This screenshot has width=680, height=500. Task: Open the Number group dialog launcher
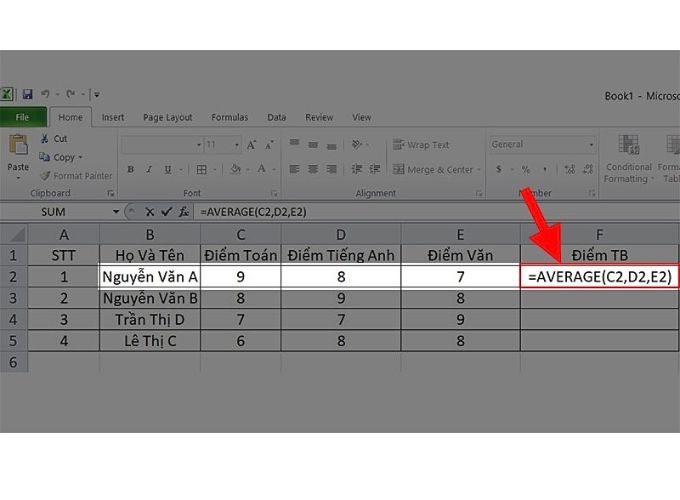[592, 193]
